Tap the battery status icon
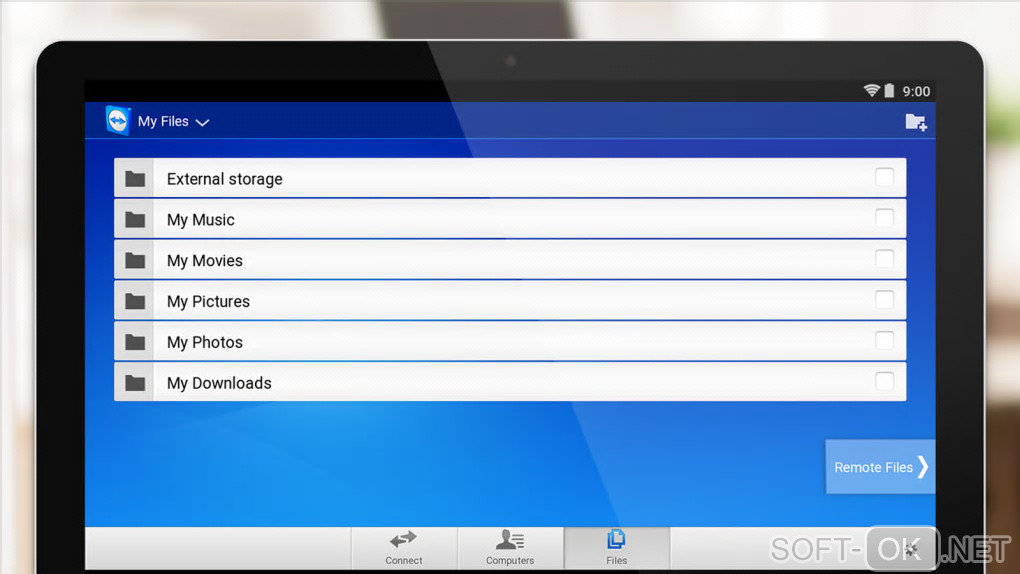The image size is (1020, 574). click(889, 90)
